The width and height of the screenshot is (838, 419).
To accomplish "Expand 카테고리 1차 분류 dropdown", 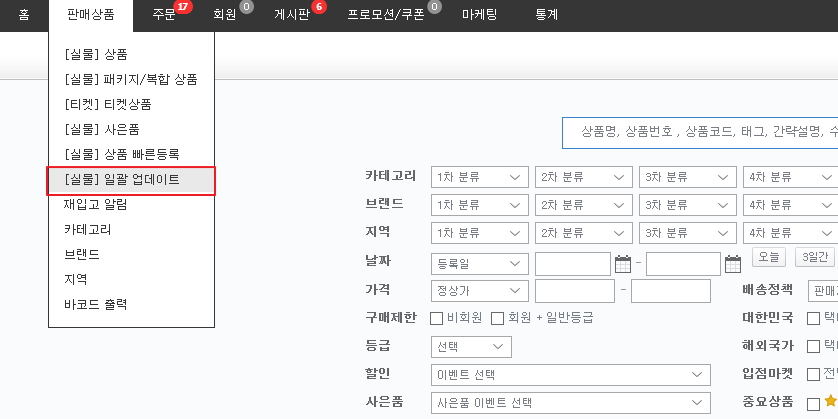I will (x=479, y=177).
